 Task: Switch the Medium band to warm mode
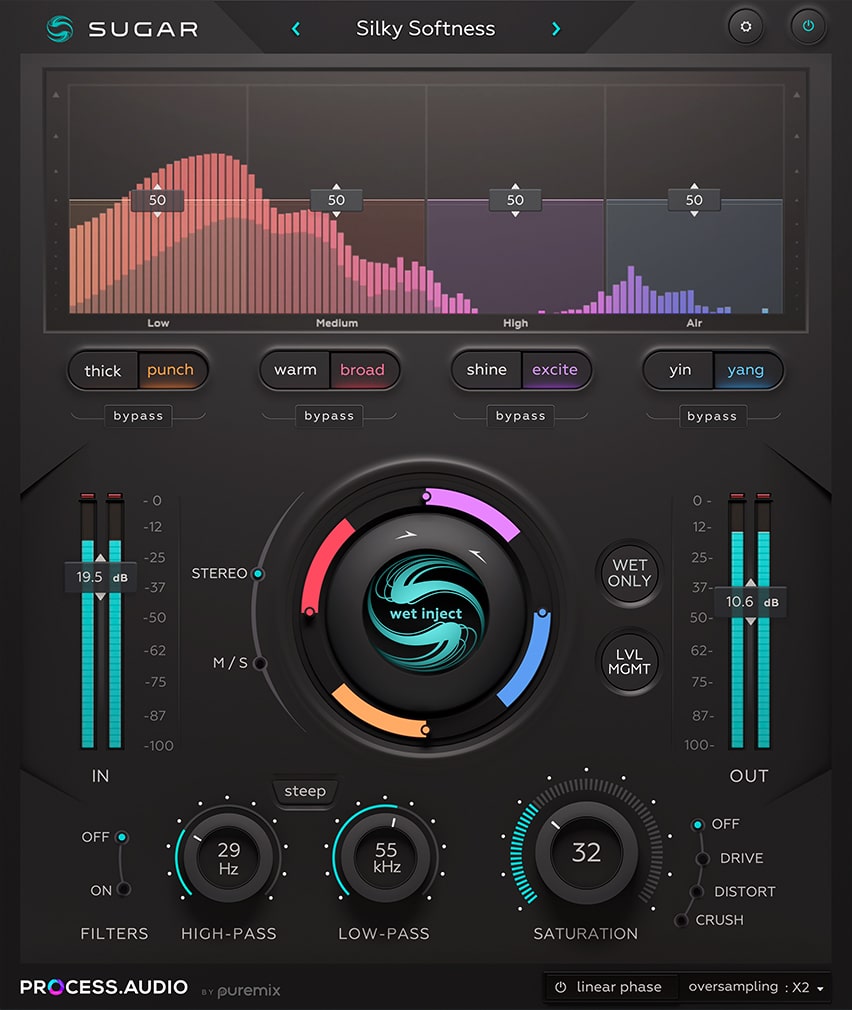coord(294,370)
